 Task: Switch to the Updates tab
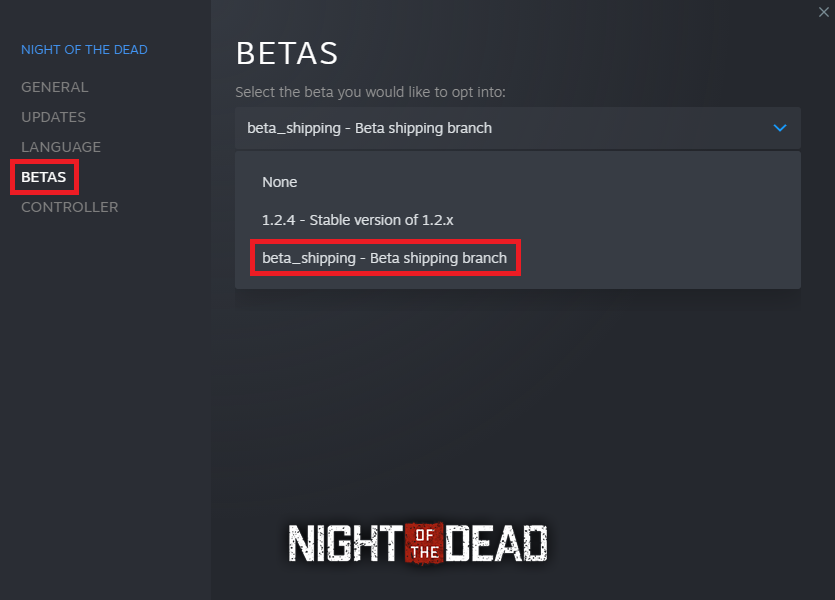coord(53,117)
